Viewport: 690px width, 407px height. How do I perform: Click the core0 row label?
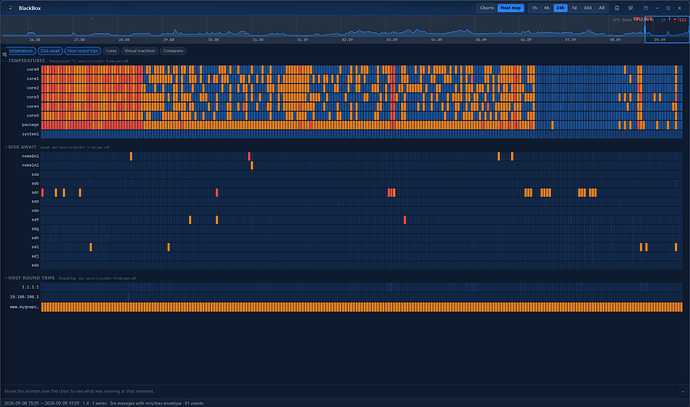tap(33, 70)
